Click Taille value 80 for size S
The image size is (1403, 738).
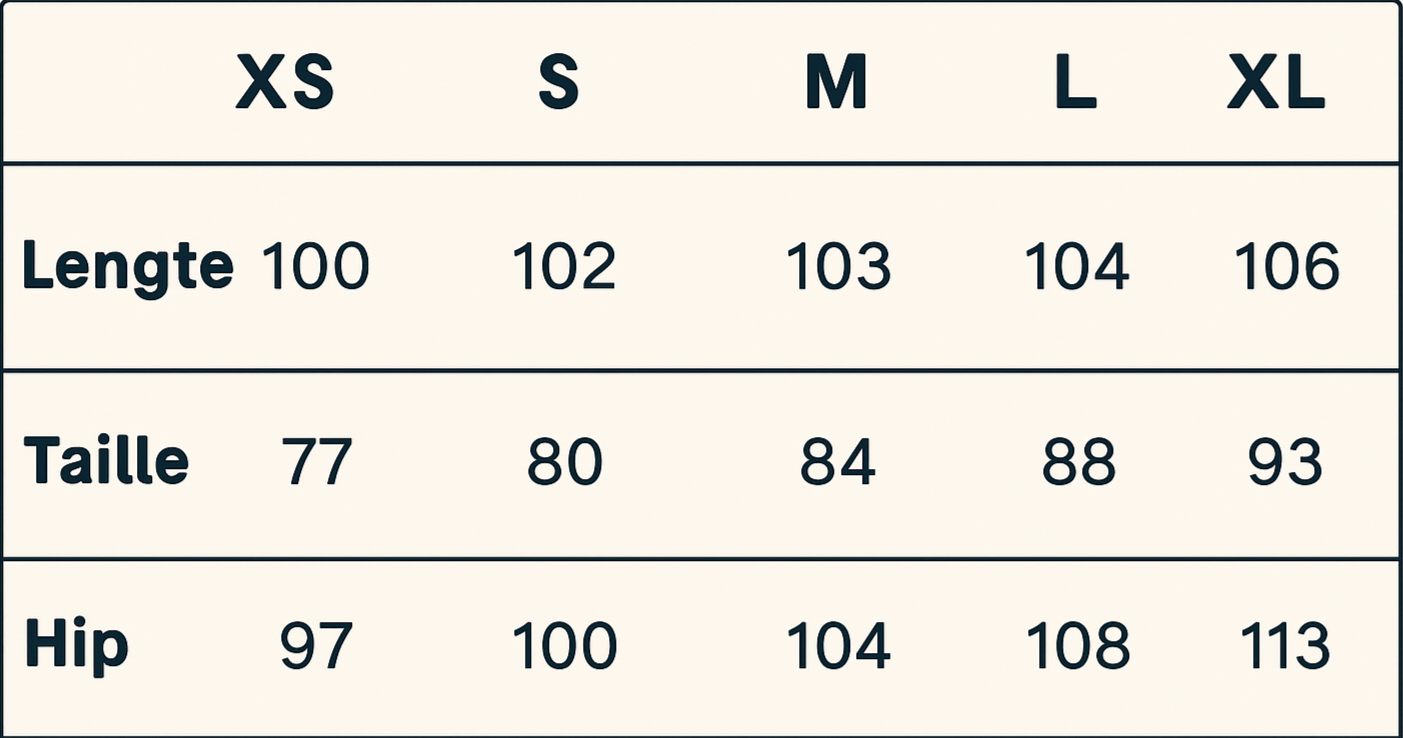pos(565,462)
